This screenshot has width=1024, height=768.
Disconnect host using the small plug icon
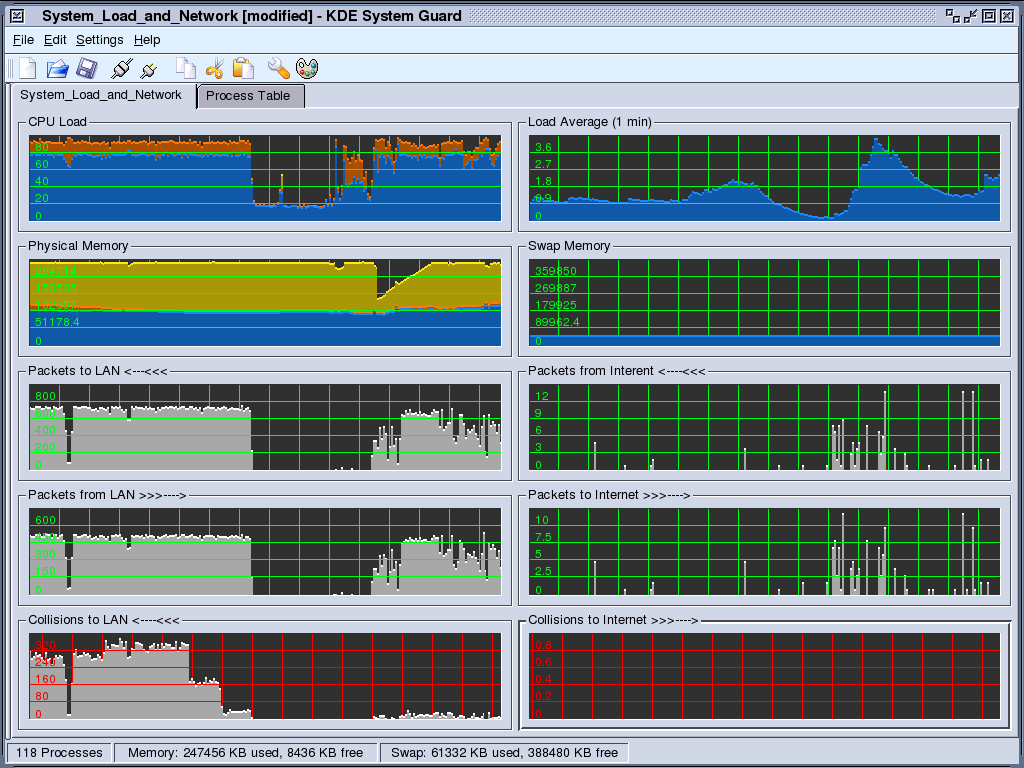149,69
